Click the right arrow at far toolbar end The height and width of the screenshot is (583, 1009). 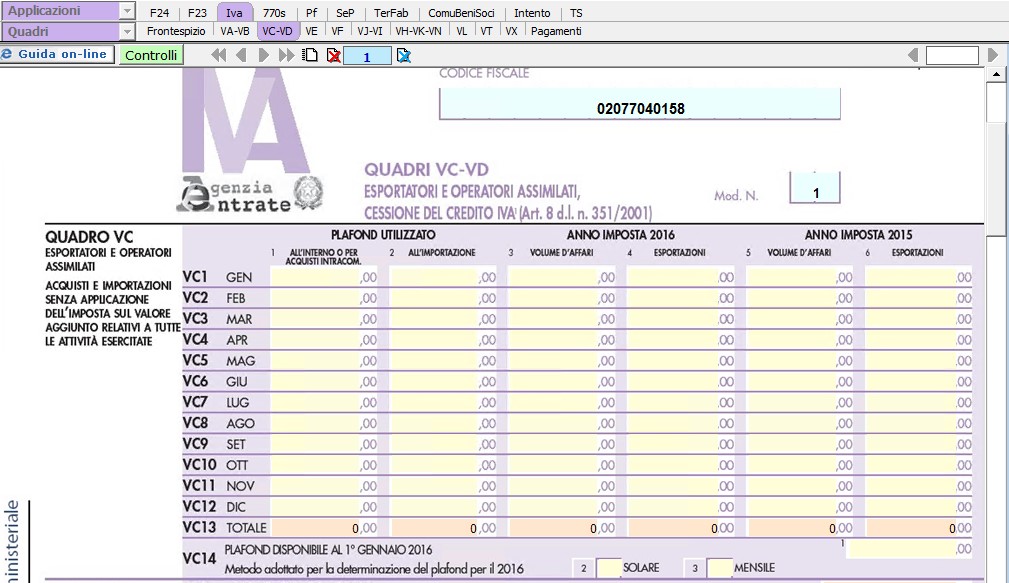[993, 55]
